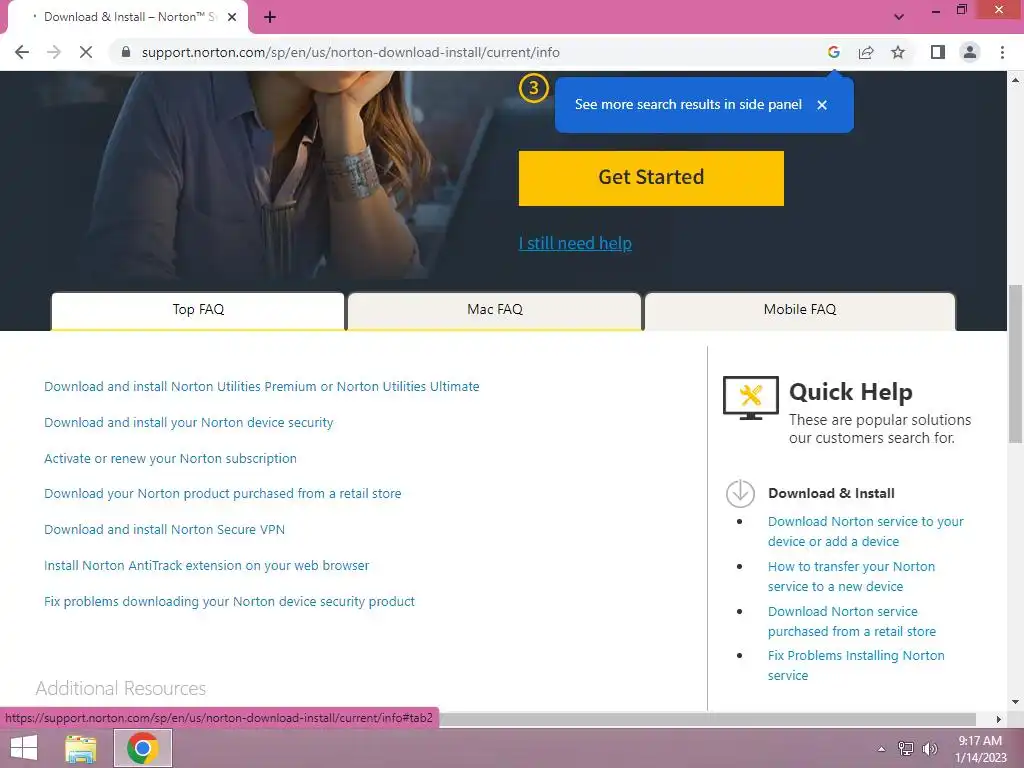Open Activate or renew your Norton subscription

pos(170,458)
